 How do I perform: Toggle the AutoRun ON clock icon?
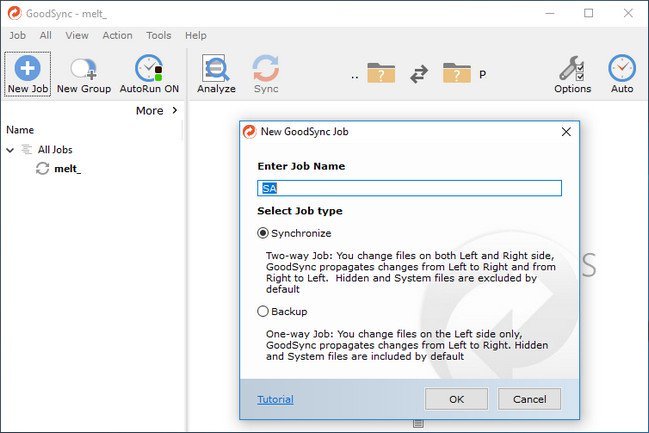pos(150,70)
